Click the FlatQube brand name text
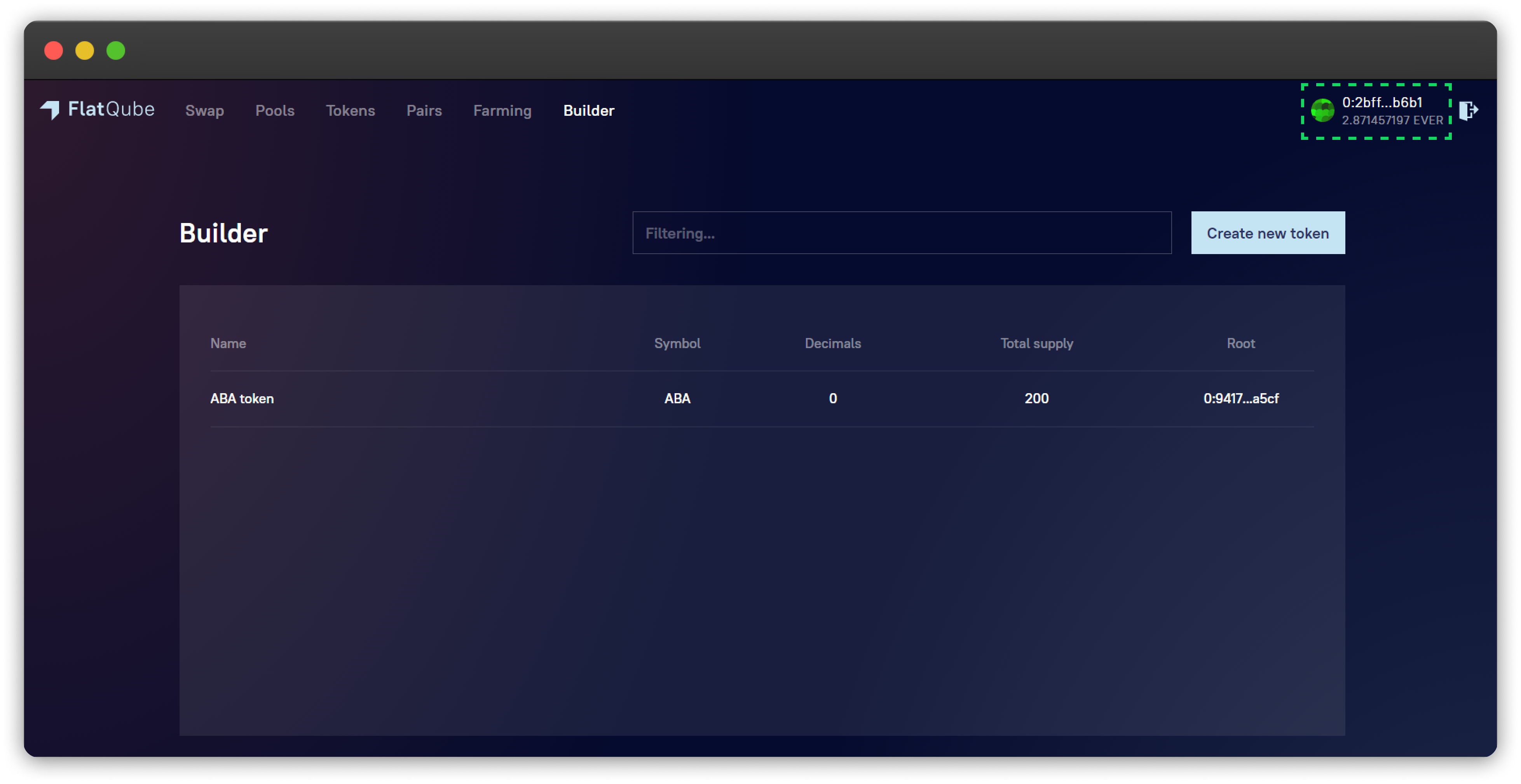The image size is (1521, 784). click(111, 109)
